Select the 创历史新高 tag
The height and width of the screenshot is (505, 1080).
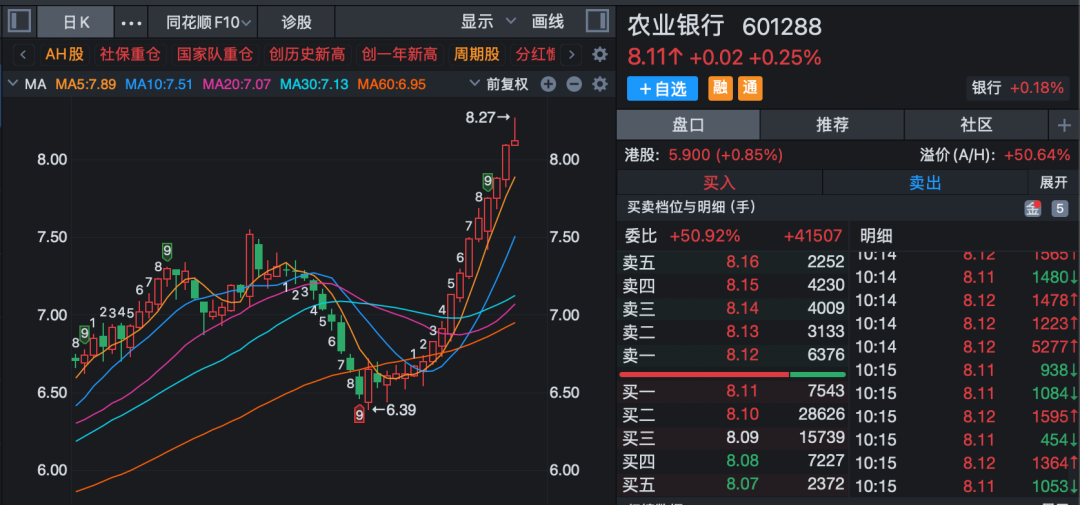point(307,54)
